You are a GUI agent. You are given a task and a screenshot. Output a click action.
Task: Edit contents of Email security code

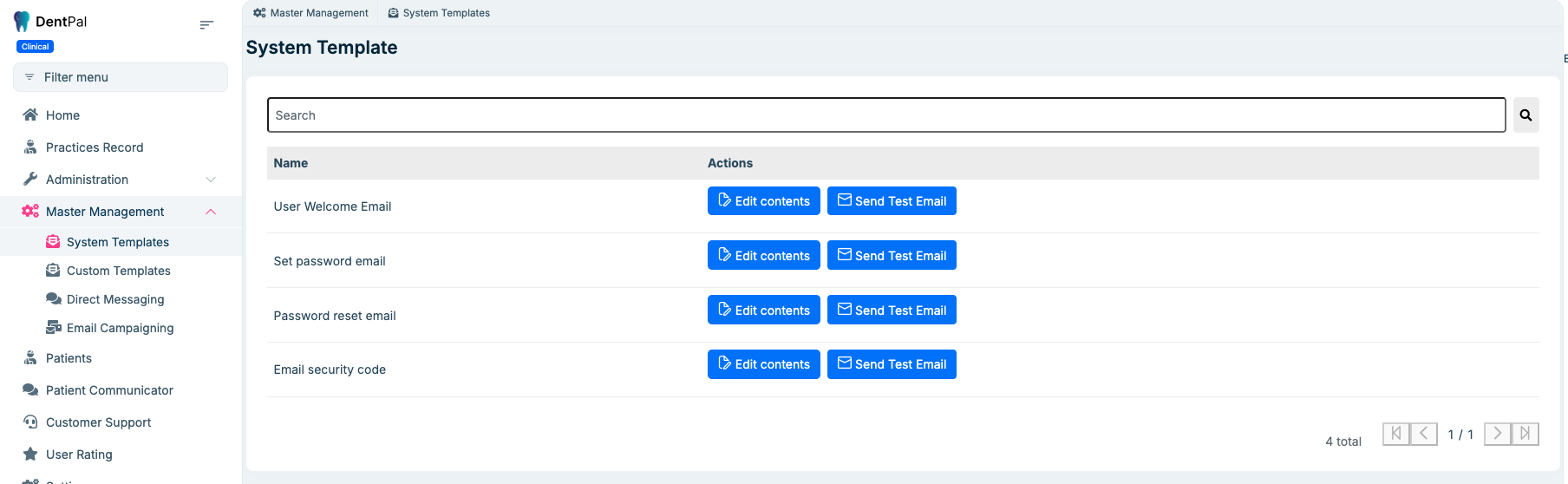(763, 364)
